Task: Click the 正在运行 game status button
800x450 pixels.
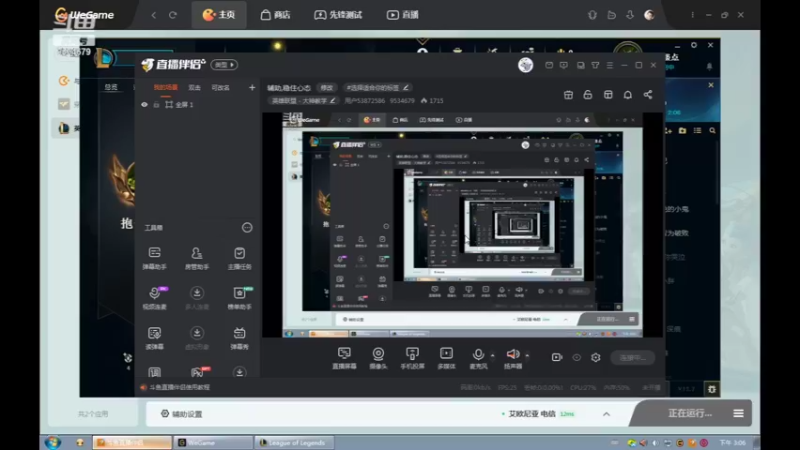Action: 690,413
